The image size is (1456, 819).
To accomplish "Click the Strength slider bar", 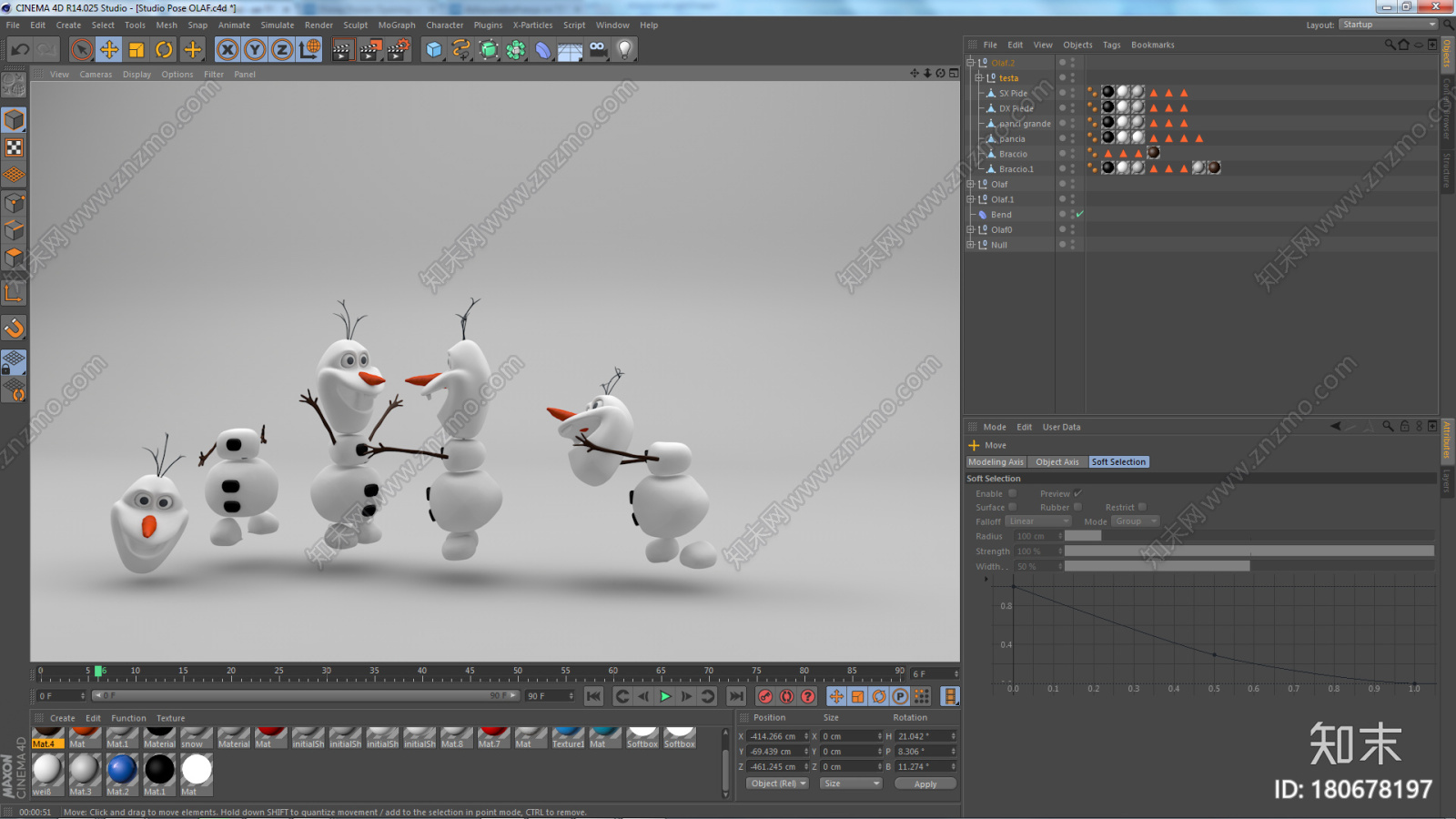I will [x=1249, y=551].
